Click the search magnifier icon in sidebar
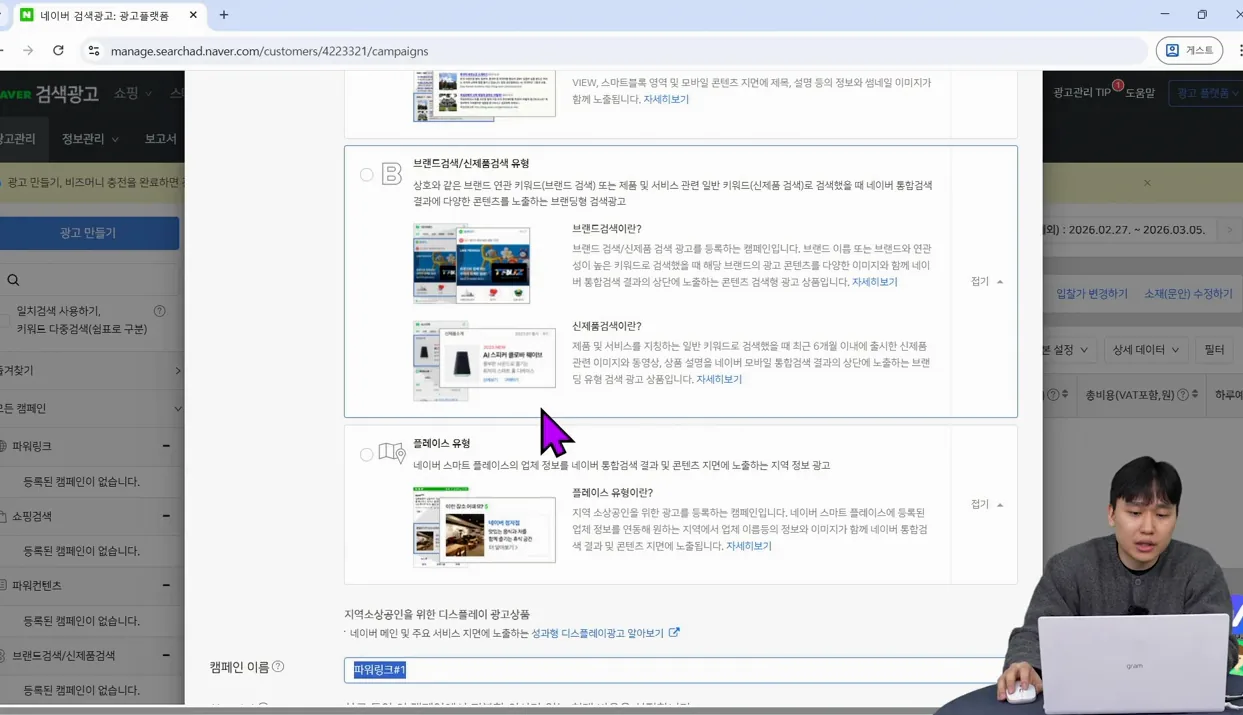This screenshot has width=1243, height=715. click(x=13, y=280)
